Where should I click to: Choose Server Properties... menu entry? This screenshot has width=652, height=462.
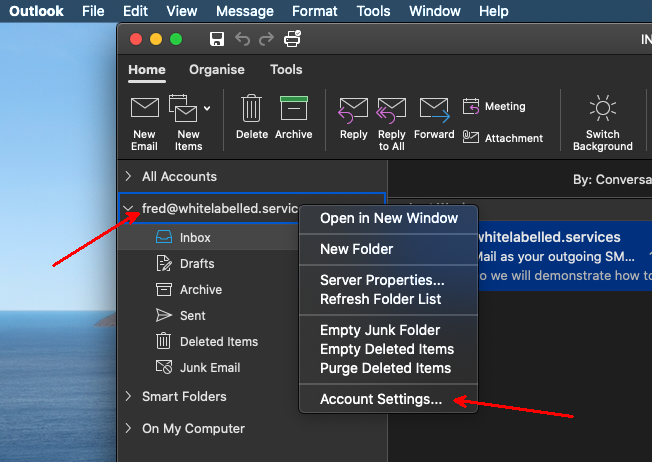388,280
